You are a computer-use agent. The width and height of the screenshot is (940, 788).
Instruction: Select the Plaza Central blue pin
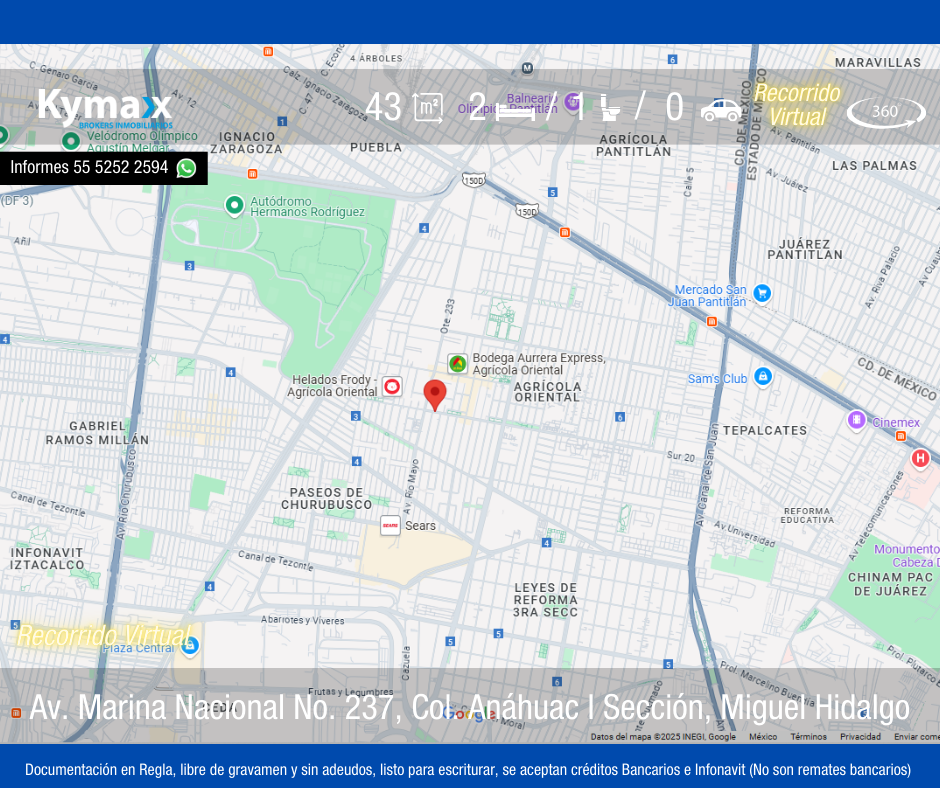[x=190, y=646]
